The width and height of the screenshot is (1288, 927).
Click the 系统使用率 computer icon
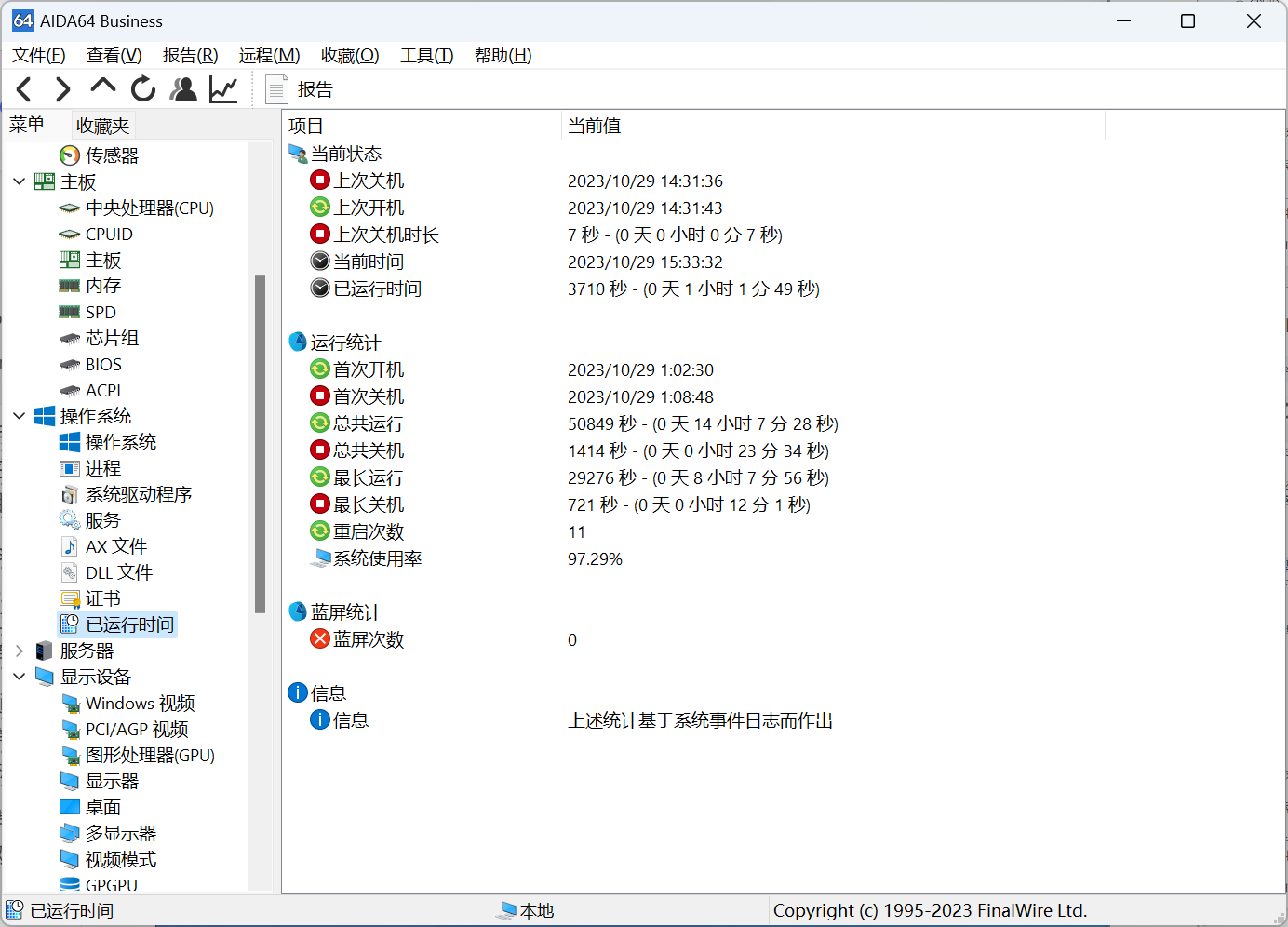(320, 558)
